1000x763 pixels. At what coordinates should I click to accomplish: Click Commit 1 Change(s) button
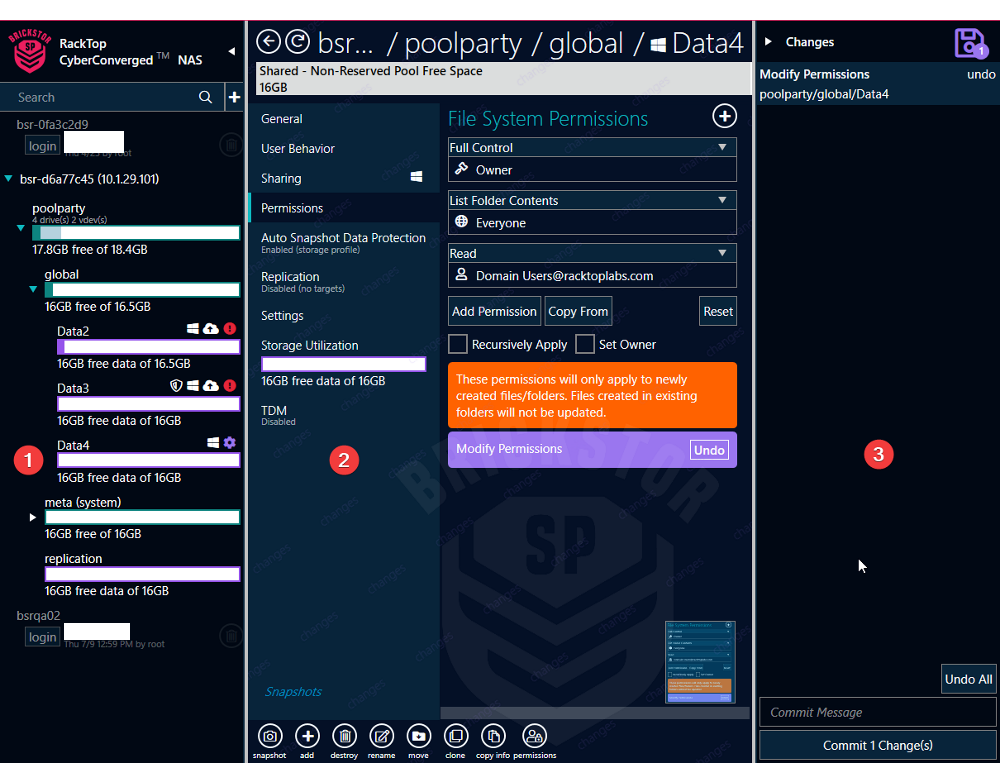[x=877, y=745]
